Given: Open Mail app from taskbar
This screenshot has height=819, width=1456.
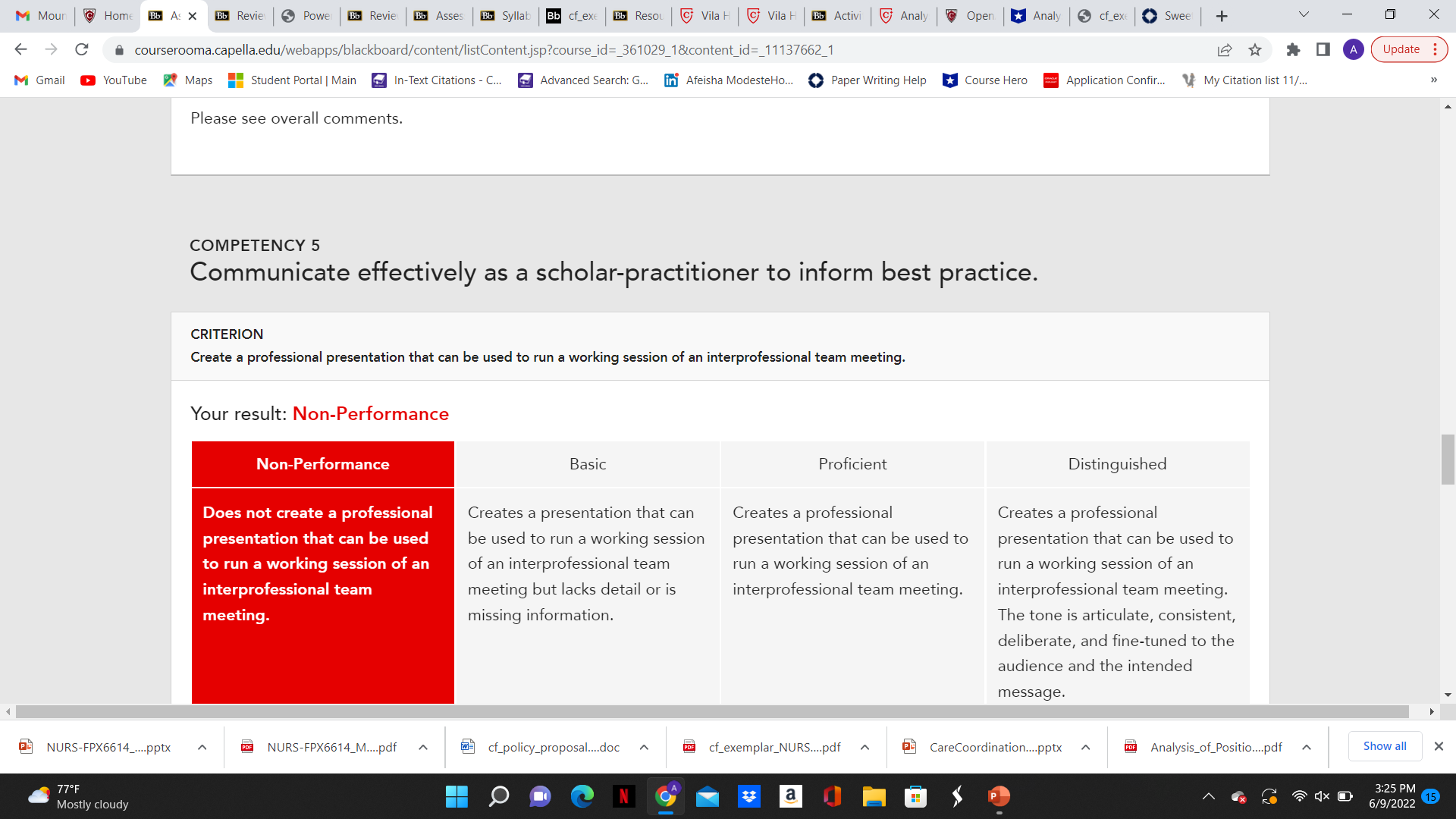Looking at the screenshot, I should [x=707, y=796].
